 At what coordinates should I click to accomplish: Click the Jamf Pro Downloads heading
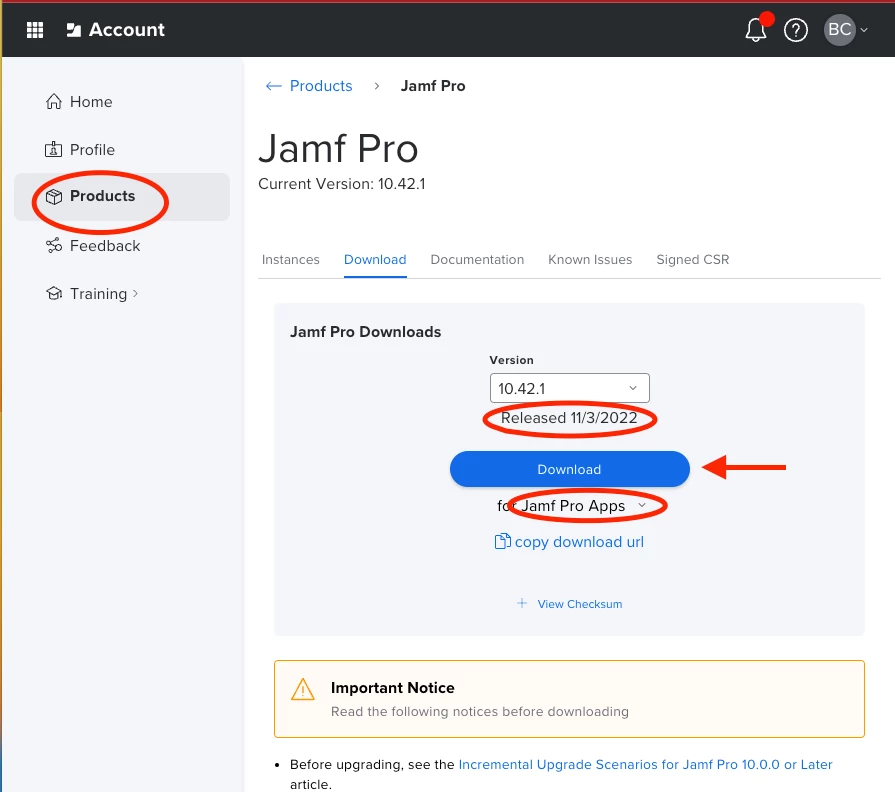pyautogui.click(x=365, y=332)
